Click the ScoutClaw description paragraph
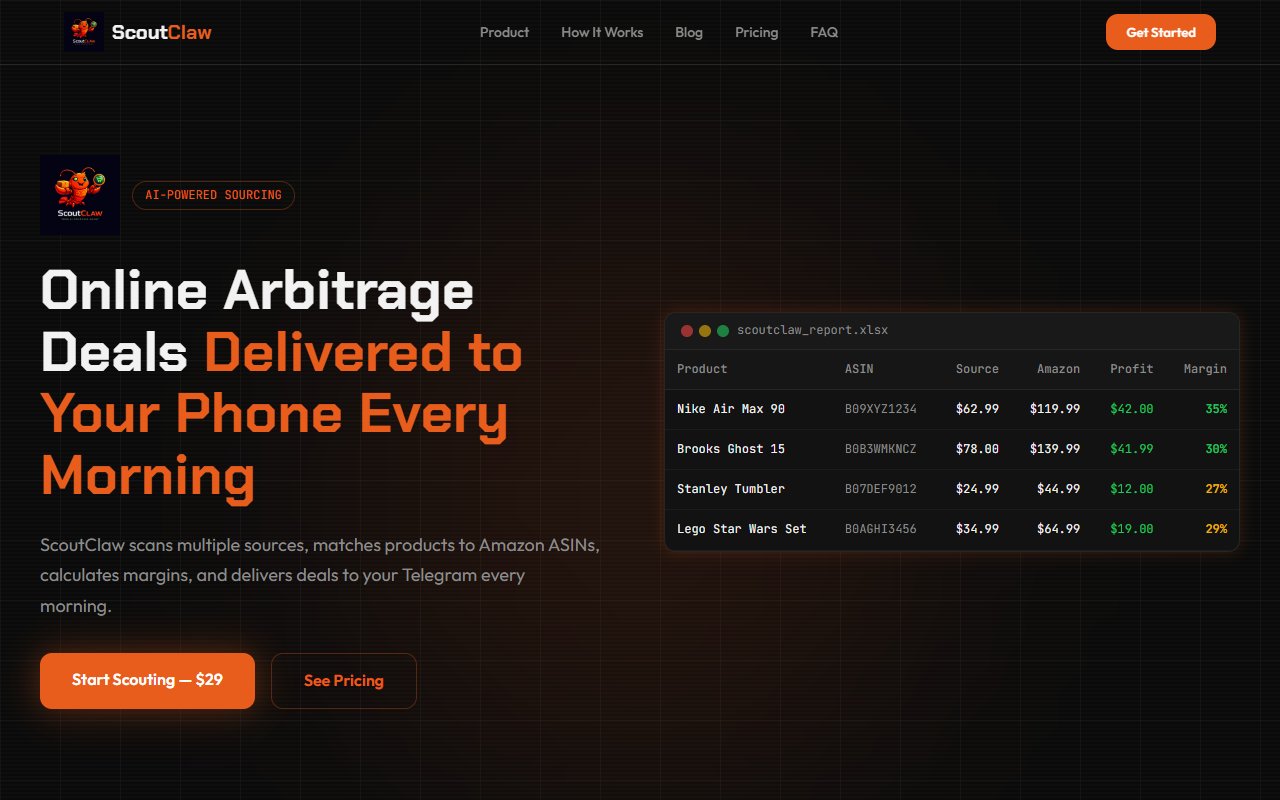1280x800 pixels. coord(320,576)
